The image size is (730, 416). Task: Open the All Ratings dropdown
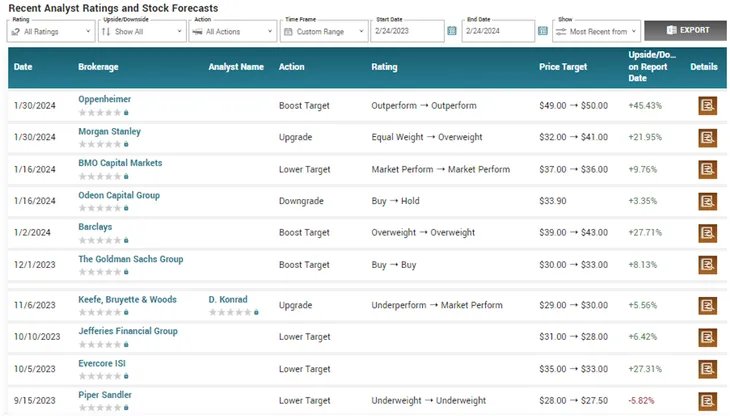click(51, 31)
